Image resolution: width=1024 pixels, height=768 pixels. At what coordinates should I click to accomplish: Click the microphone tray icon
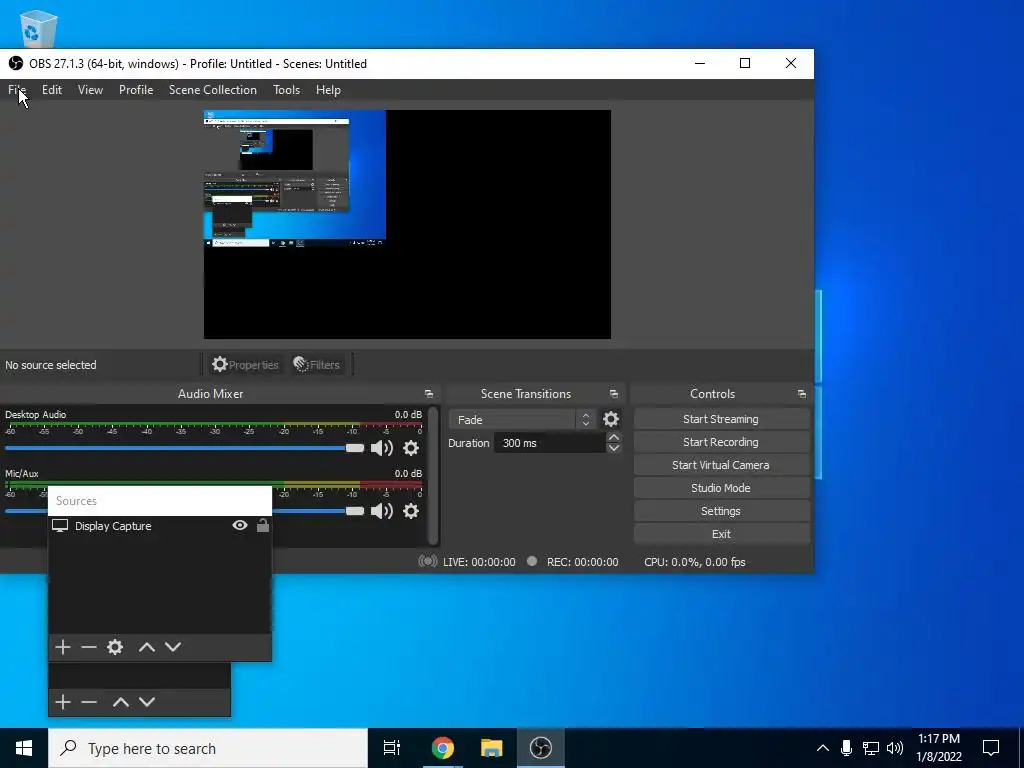pyautogui.click(x=846, y=748)
